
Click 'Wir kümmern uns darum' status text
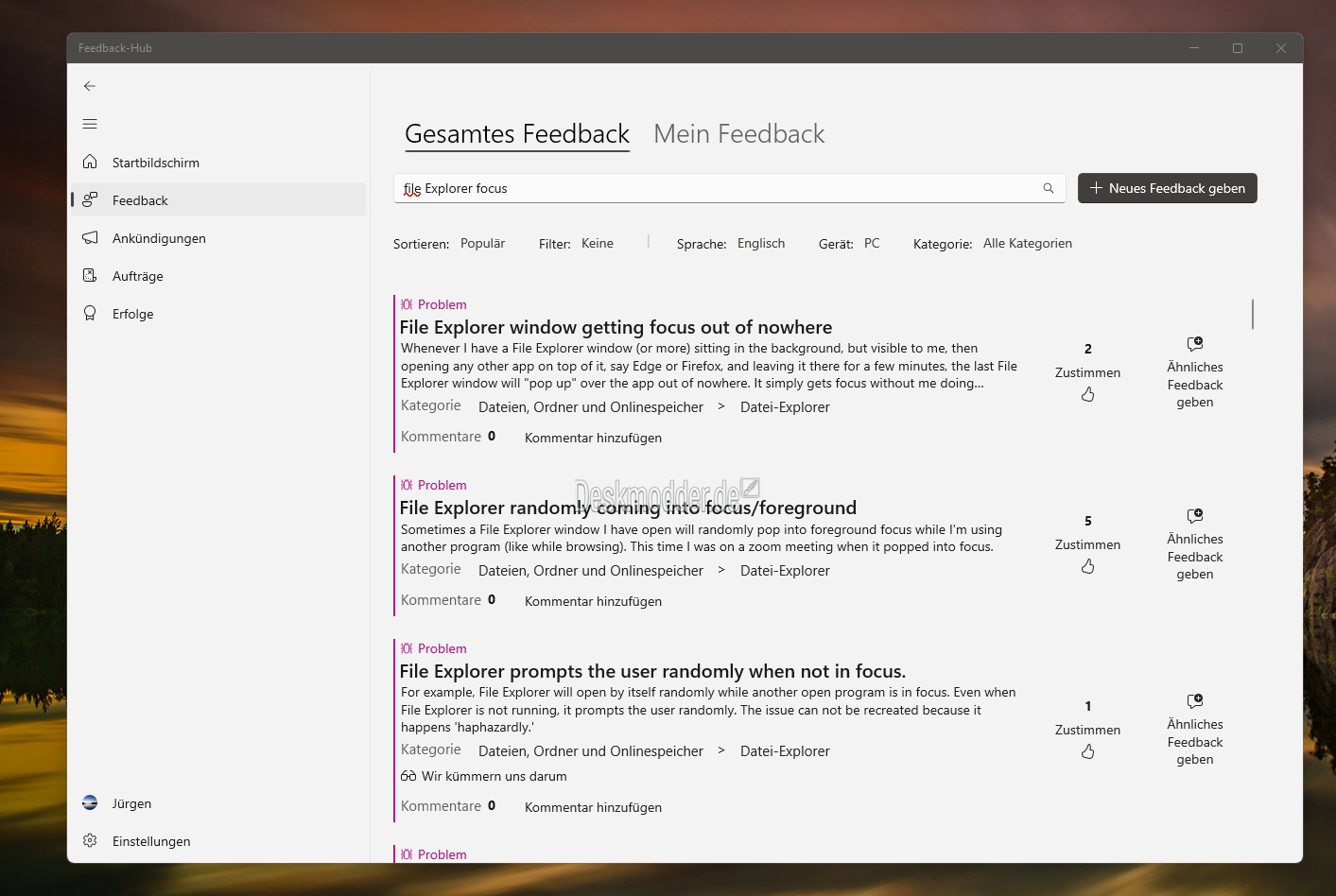tap(494, 776)
